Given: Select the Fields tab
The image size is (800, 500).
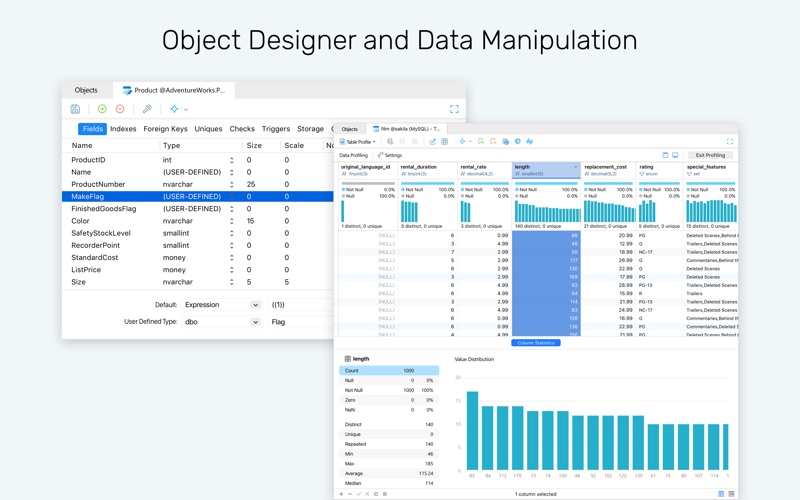Looking at the screenshot, I should pyautogui.click(x=92, y=129).
